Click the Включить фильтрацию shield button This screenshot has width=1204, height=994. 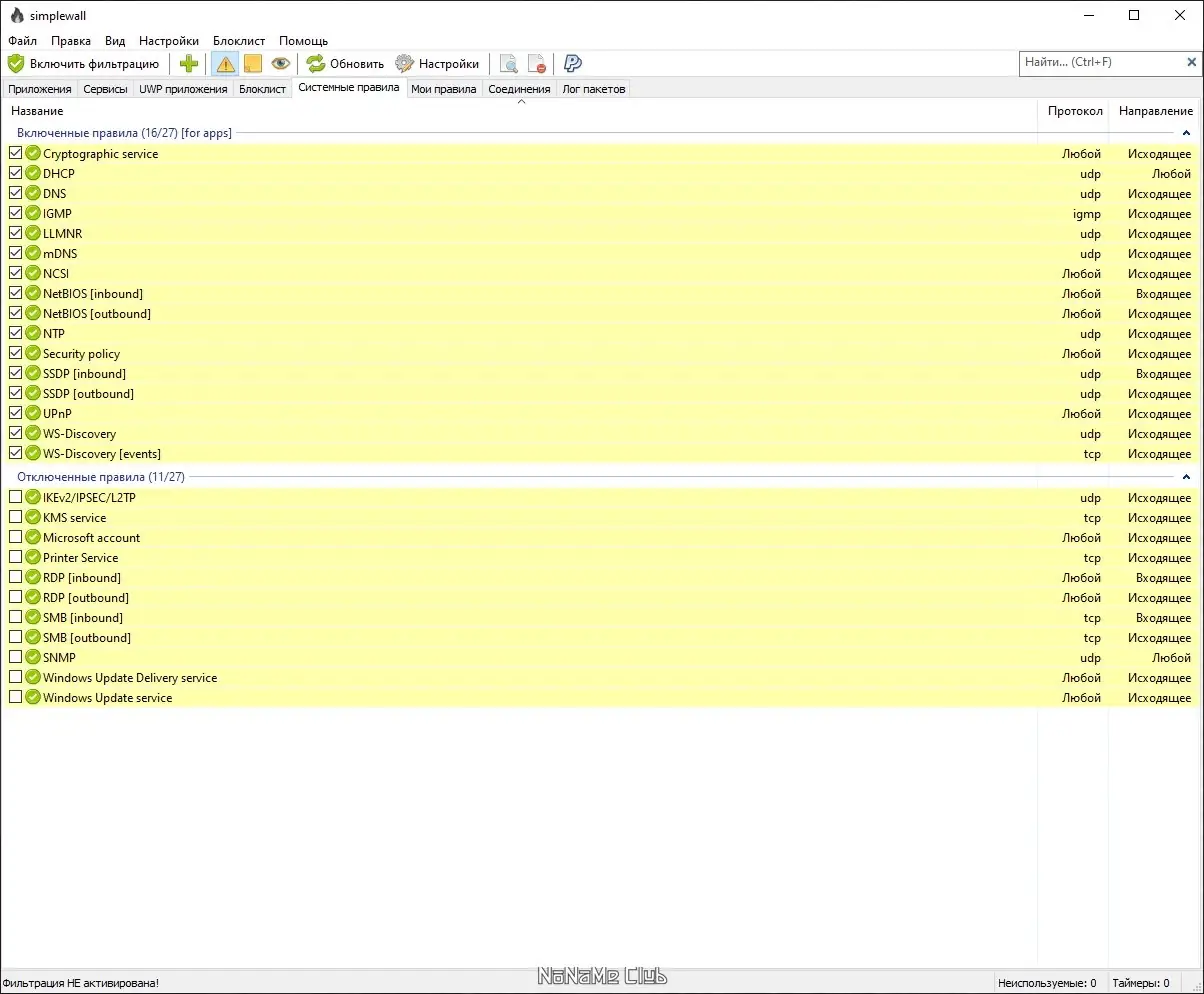(x=83, y=64)
